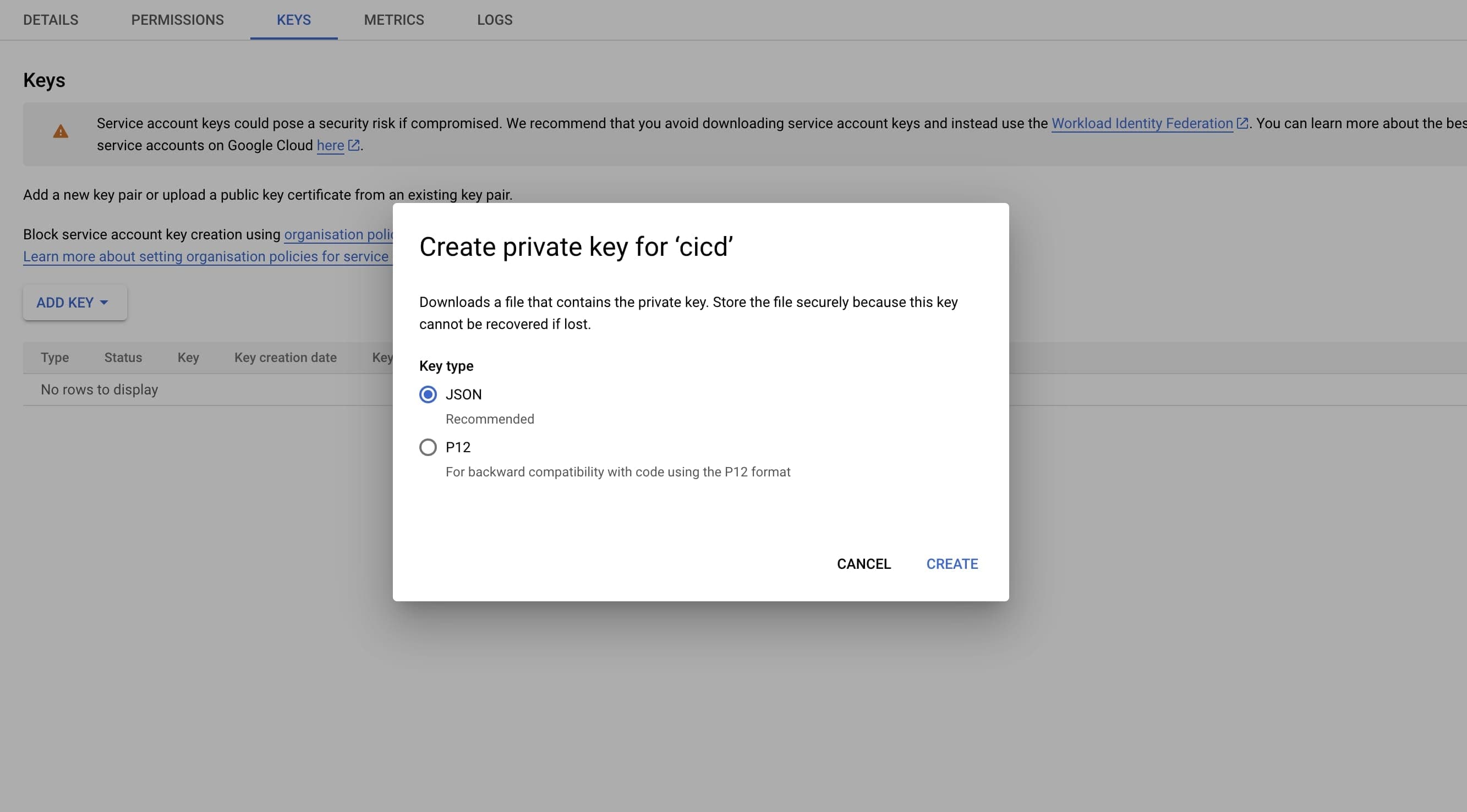This screenshot has width=1467, height=812.
Task: Switch to the DETAILS tab
Action: pos(51,20)
